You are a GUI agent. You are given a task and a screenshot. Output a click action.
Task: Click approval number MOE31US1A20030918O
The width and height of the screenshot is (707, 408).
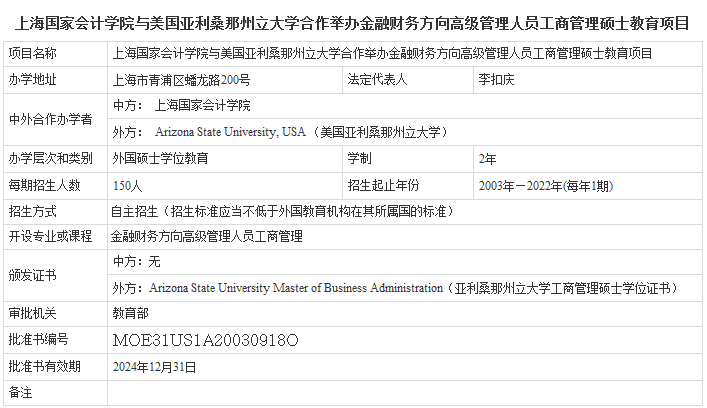point(205,340)
